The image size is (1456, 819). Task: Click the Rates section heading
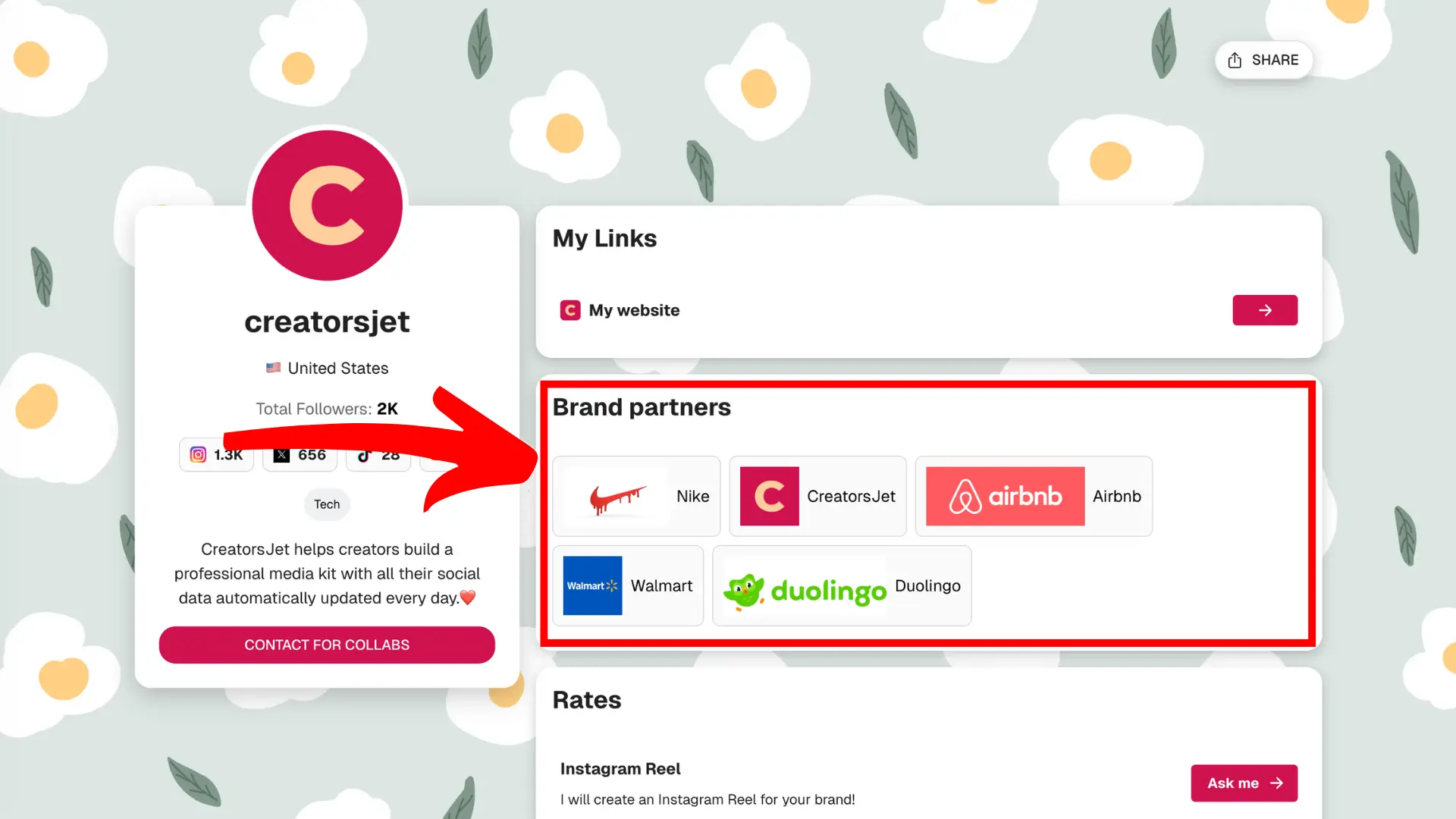586,700
